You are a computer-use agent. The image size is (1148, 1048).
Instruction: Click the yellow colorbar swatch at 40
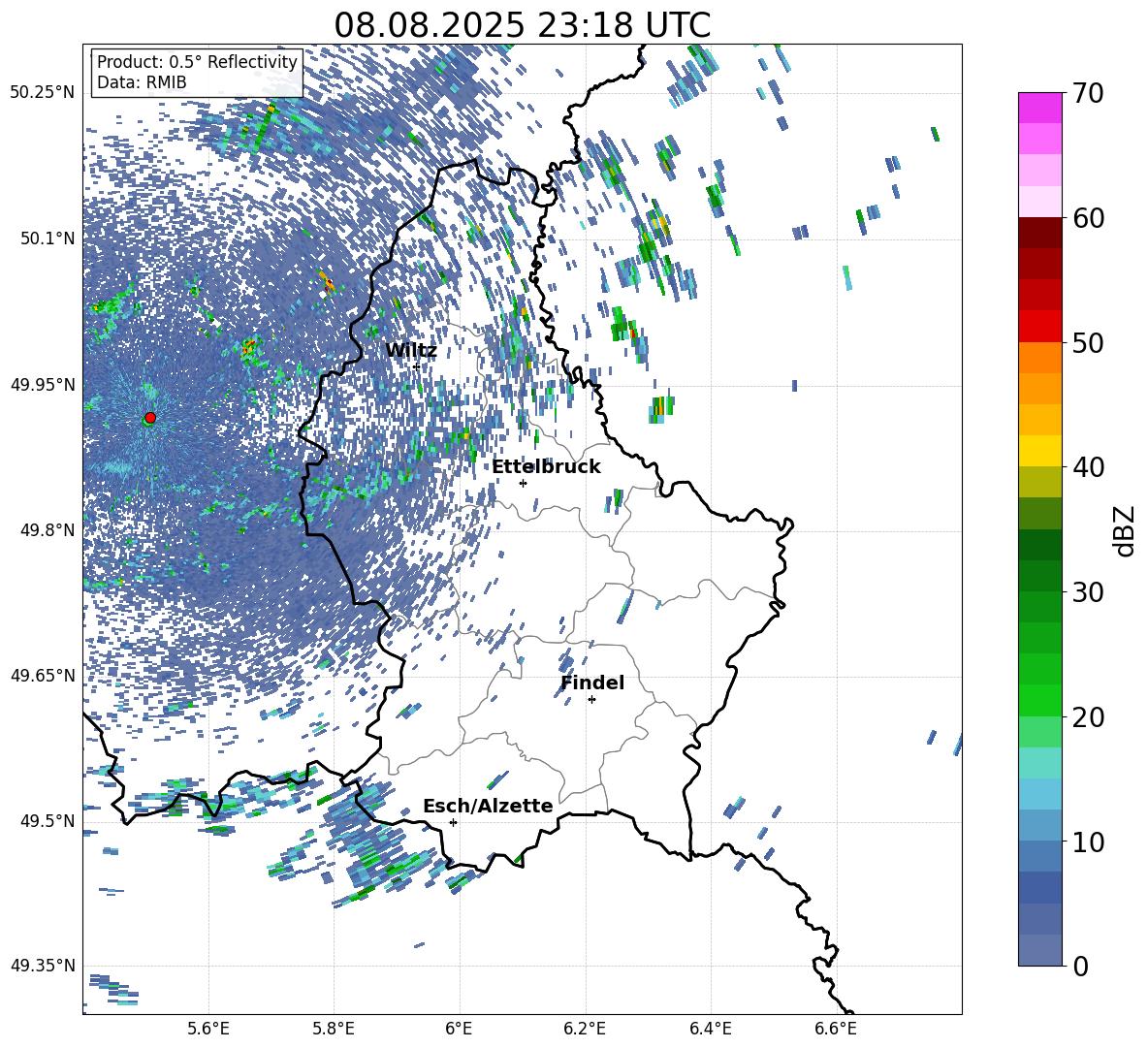click(x=1039, y=450)
